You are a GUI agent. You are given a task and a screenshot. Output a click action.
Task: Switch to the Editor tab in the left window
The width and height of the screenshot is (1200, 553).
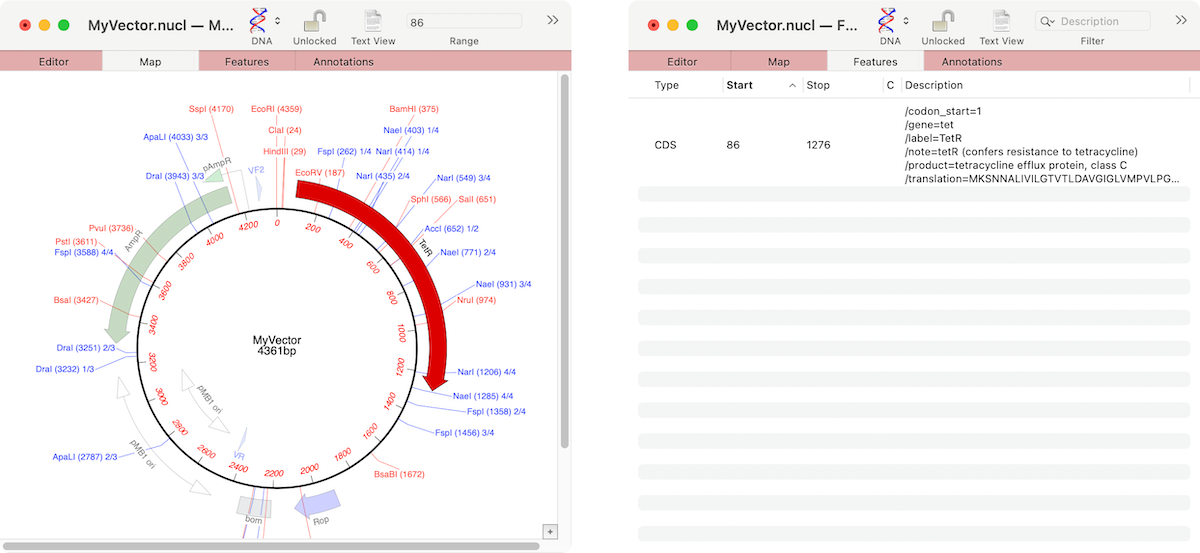pos(53,61)
